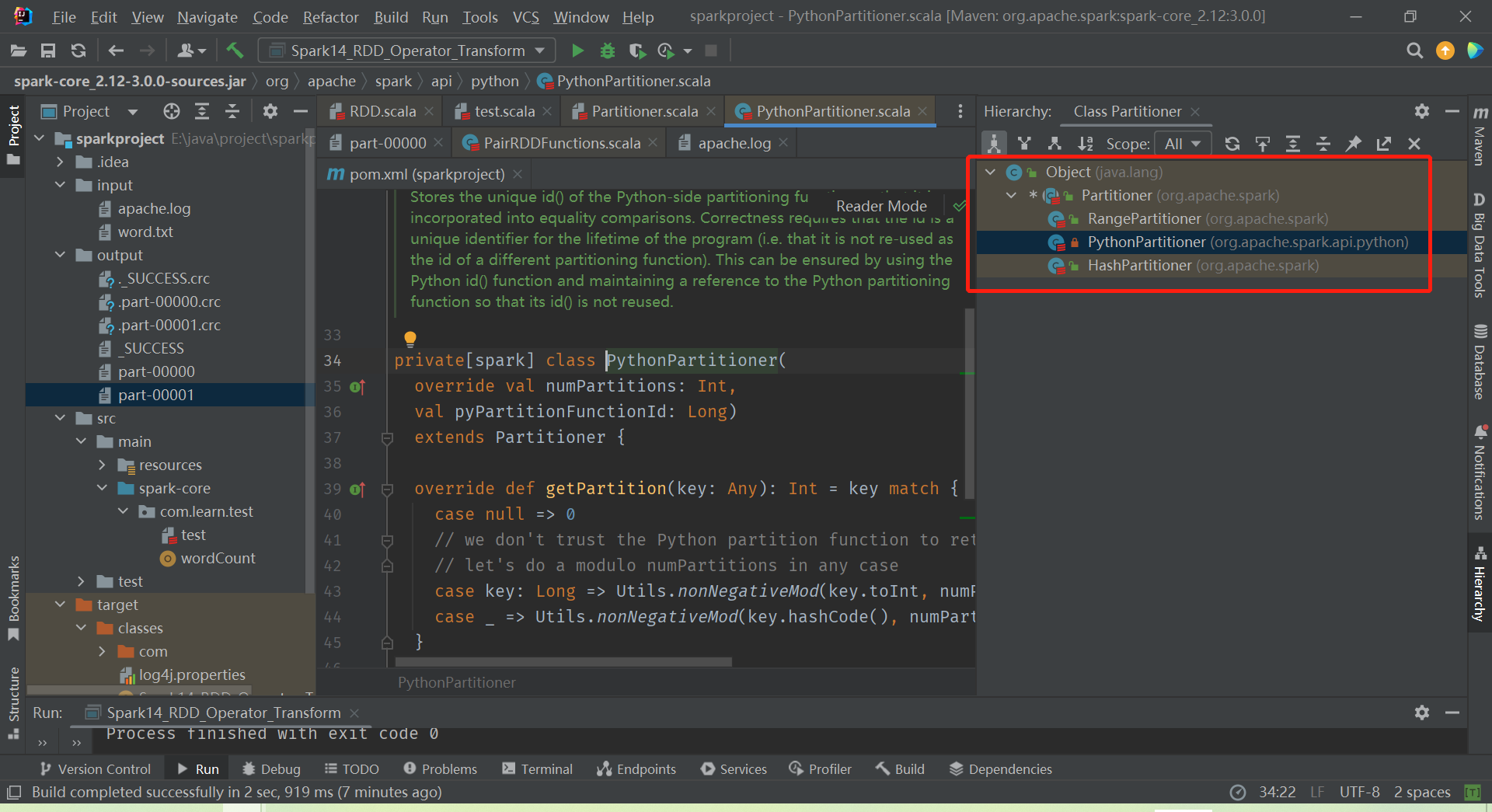This screenshot has height=812, width=1492.
Task: Open the project folder icon in toolbar
Action: coord(19,51)
